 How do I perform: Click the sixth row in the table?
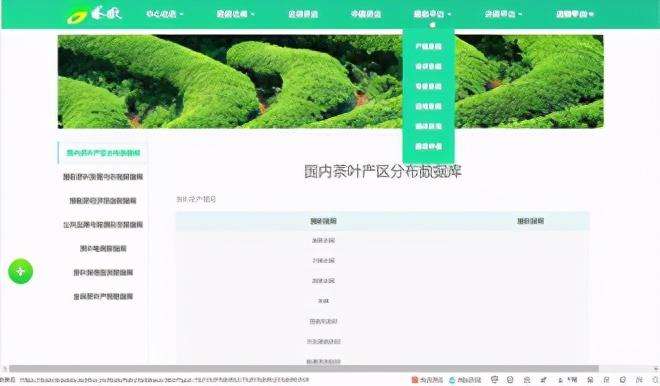(x=382, y=341)
